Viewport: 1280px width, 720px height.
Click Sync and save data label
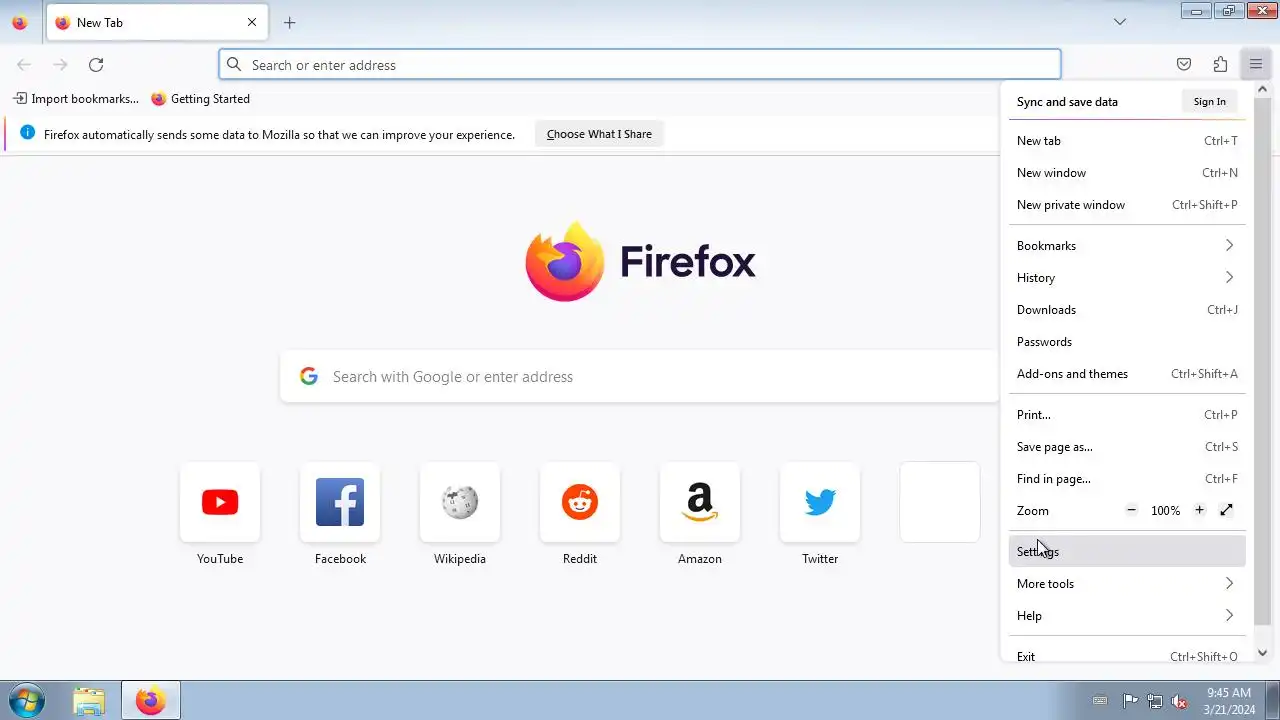tap(1067, 102)
